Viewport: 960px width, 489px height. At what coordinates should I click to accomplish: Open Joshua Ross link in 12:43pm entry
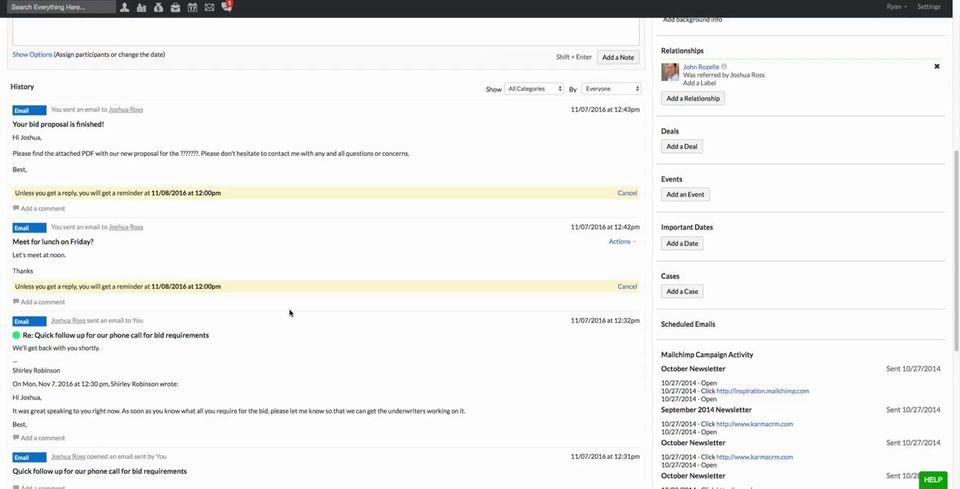[x=126, y=110]
